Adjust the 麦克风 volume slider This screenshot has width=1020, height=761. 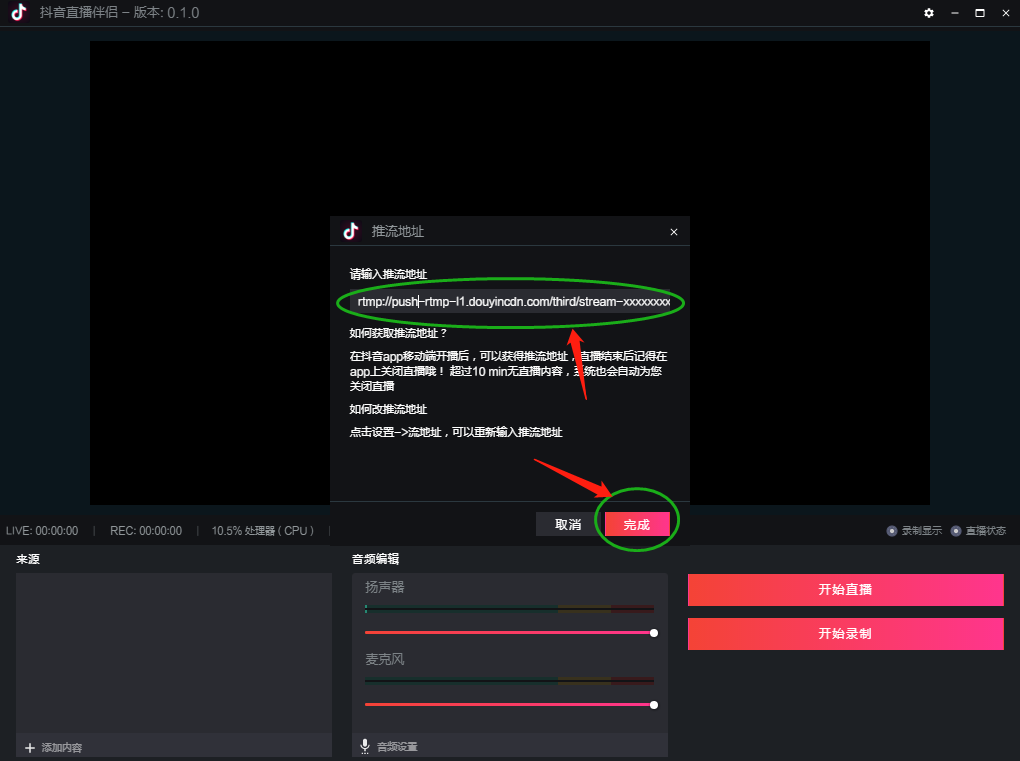point(510,705)
